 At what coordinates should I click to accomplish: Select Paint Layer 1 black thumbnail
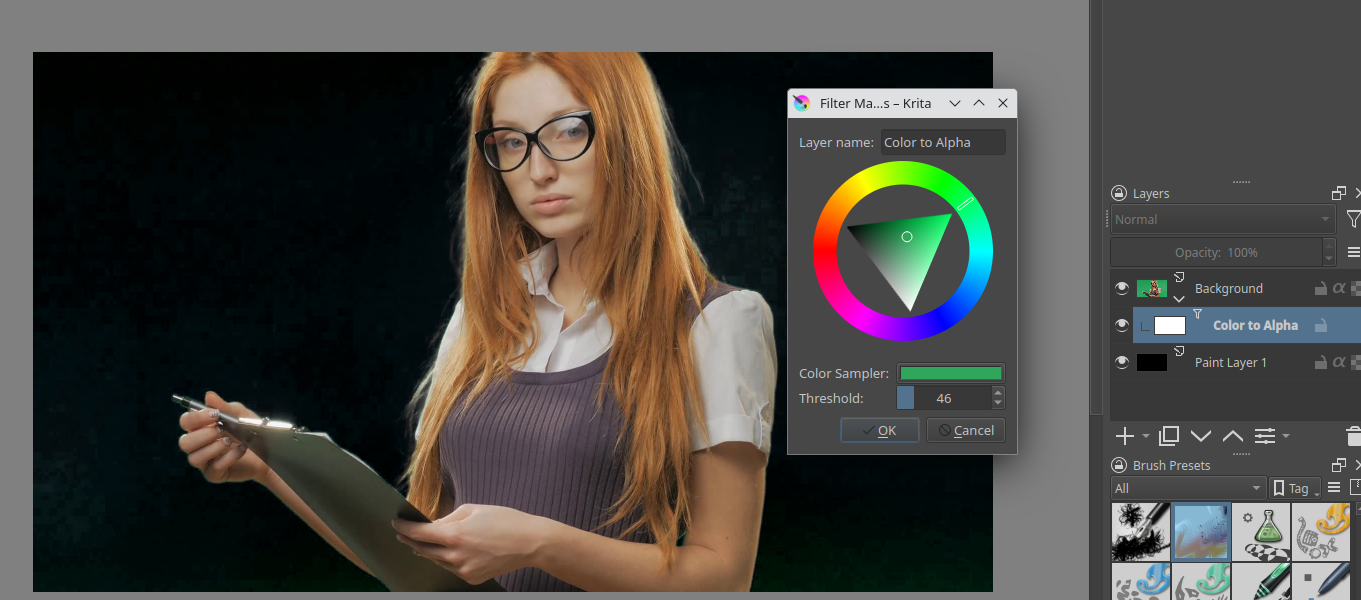1152,362
